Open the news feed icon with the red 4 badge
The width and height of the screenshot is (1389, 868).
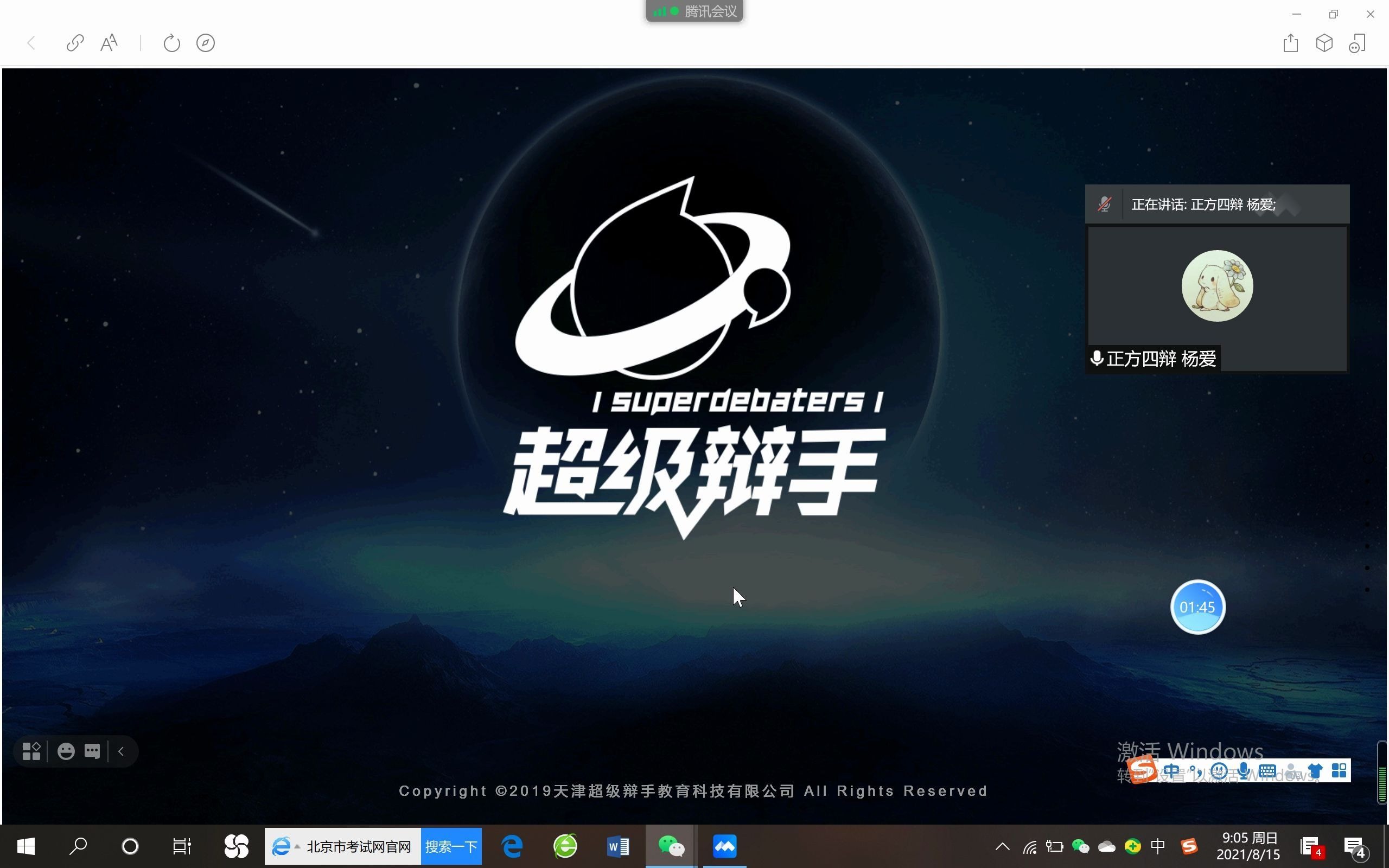[x=1312, y=846]
